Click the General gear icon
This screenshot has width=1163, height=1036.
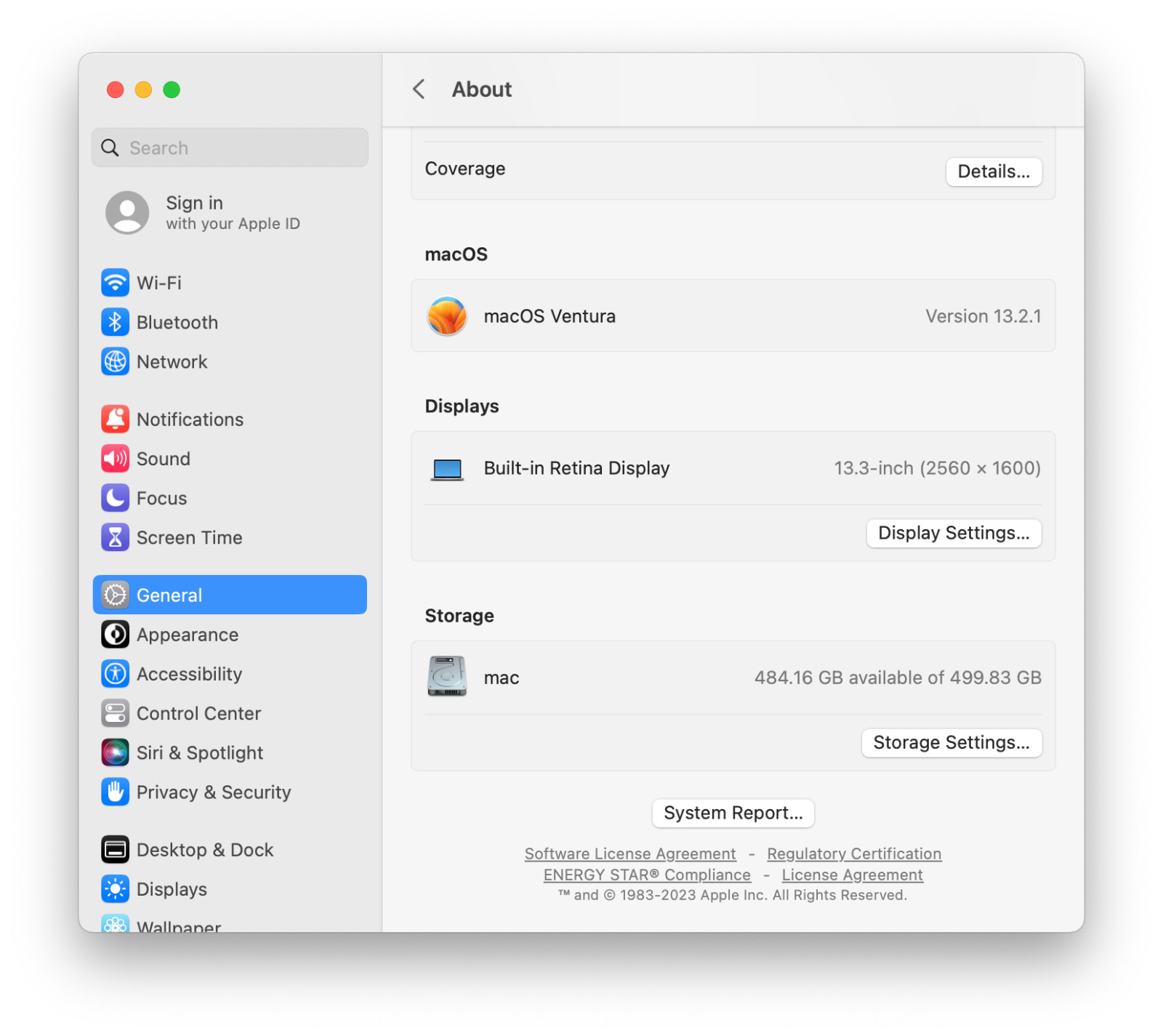115,595
